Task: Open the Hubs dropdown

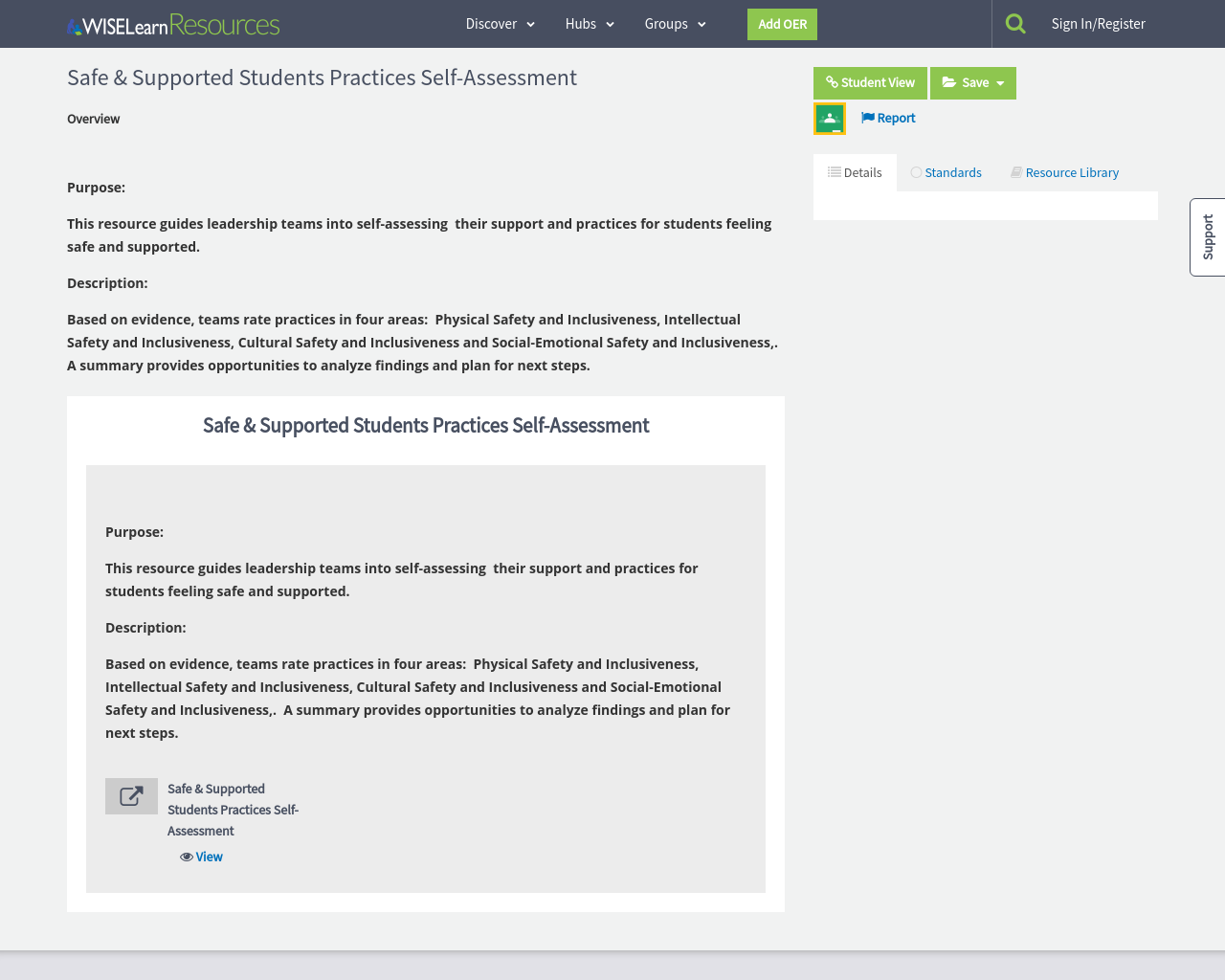Action: click(589, 24)
